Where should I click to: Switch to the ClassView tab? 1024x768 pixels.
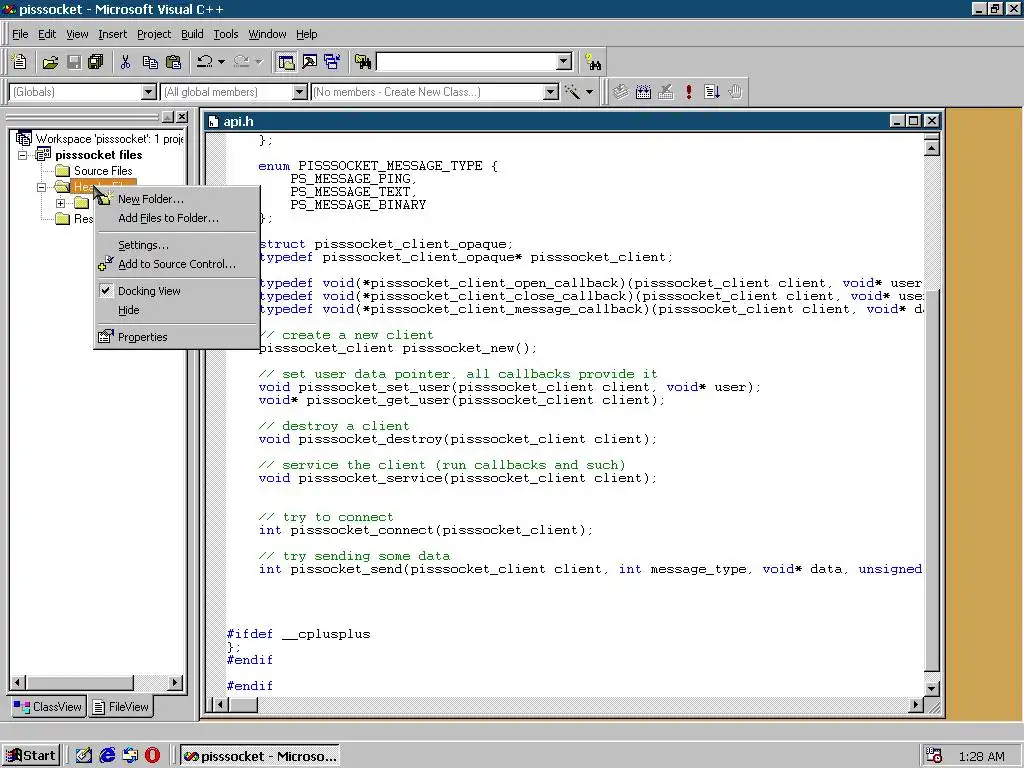pyautogui.click(x=48, y=707)
